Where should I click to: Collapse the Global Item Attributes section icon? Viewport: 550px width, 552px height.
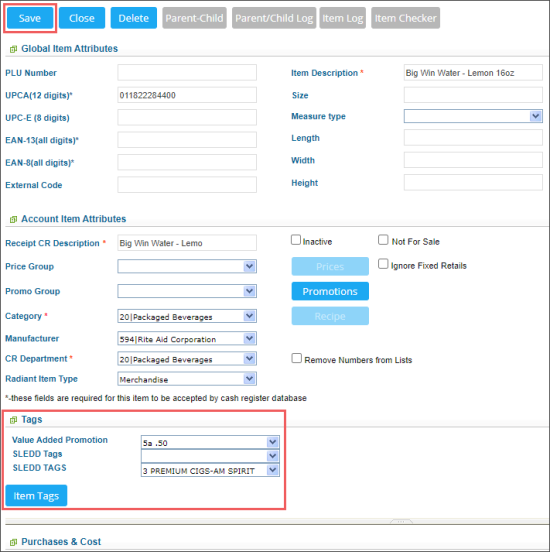(x=13, y=49)
